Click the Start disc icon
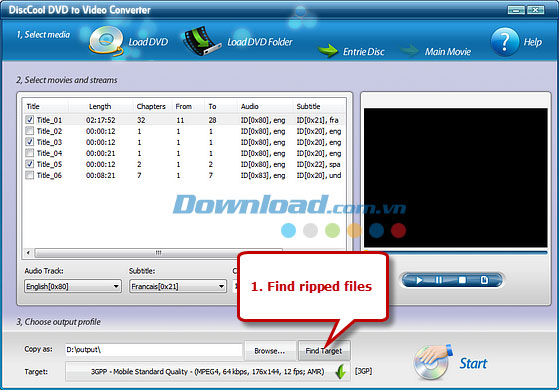Viewport: 559px width, 390px height. pyautogui.click(x=432, y=362)
